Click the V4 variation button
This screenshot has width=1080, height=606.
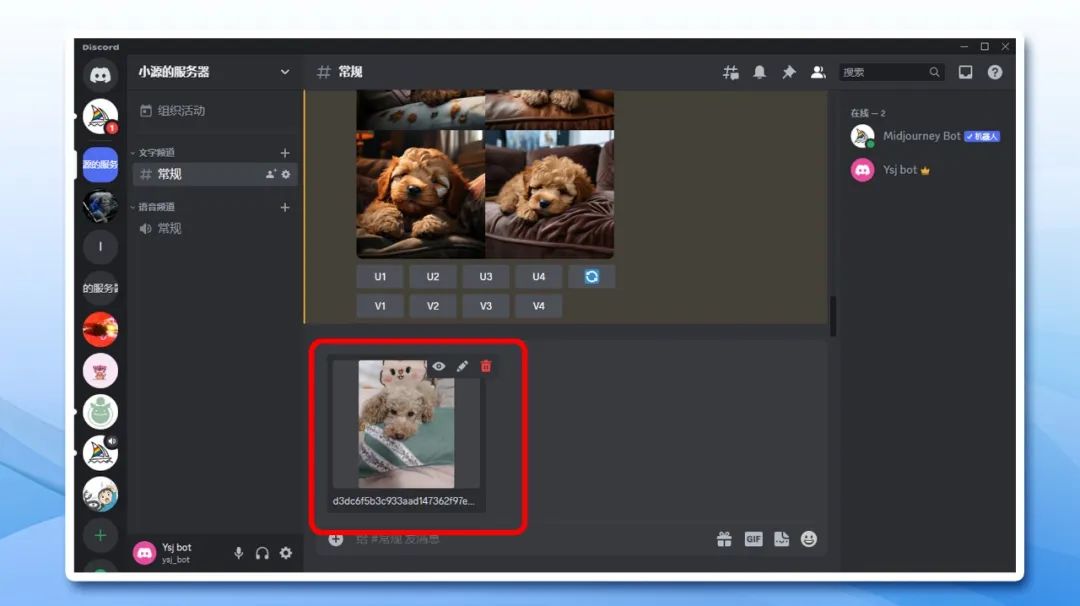click(539, 306)
